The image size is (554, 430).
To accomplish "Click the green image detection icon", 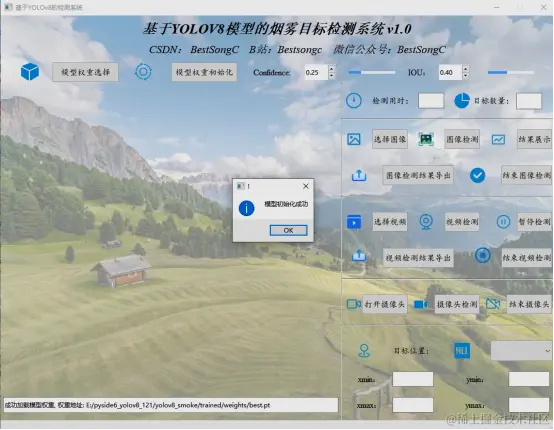I will coord(426,139).
